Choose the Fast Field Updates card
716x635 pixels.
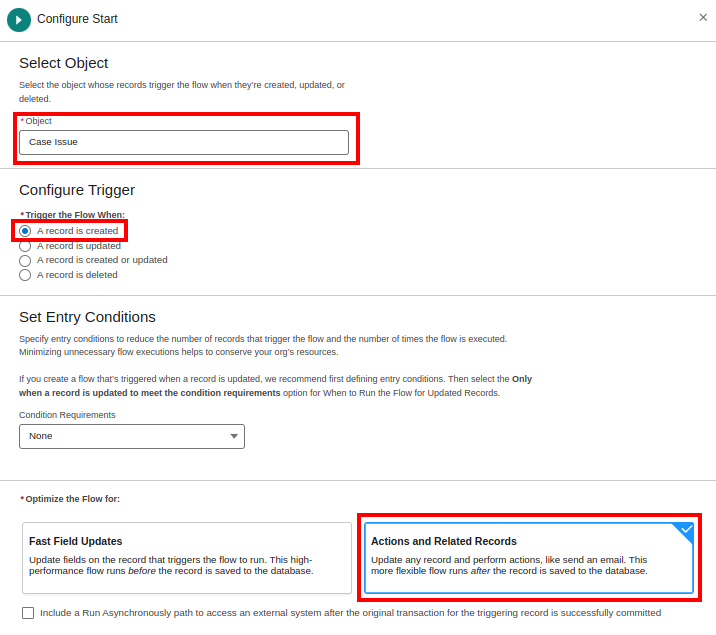pos(187,557)
